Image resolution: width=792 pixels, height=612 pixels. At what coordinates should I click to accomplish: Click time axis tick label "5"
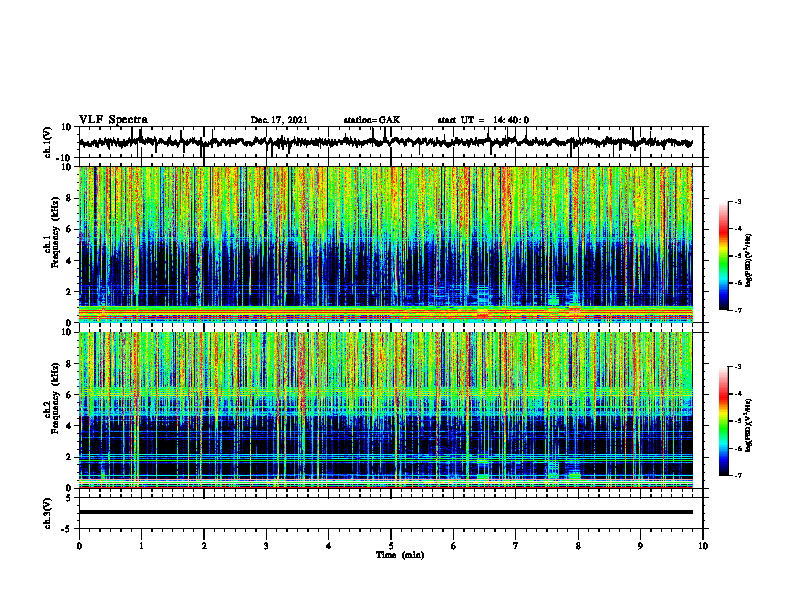tap(391, 546)
